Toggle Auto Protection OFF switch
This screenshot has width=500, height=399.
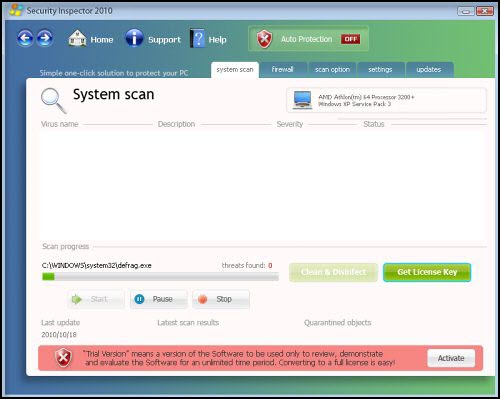[x=350, y=39]
